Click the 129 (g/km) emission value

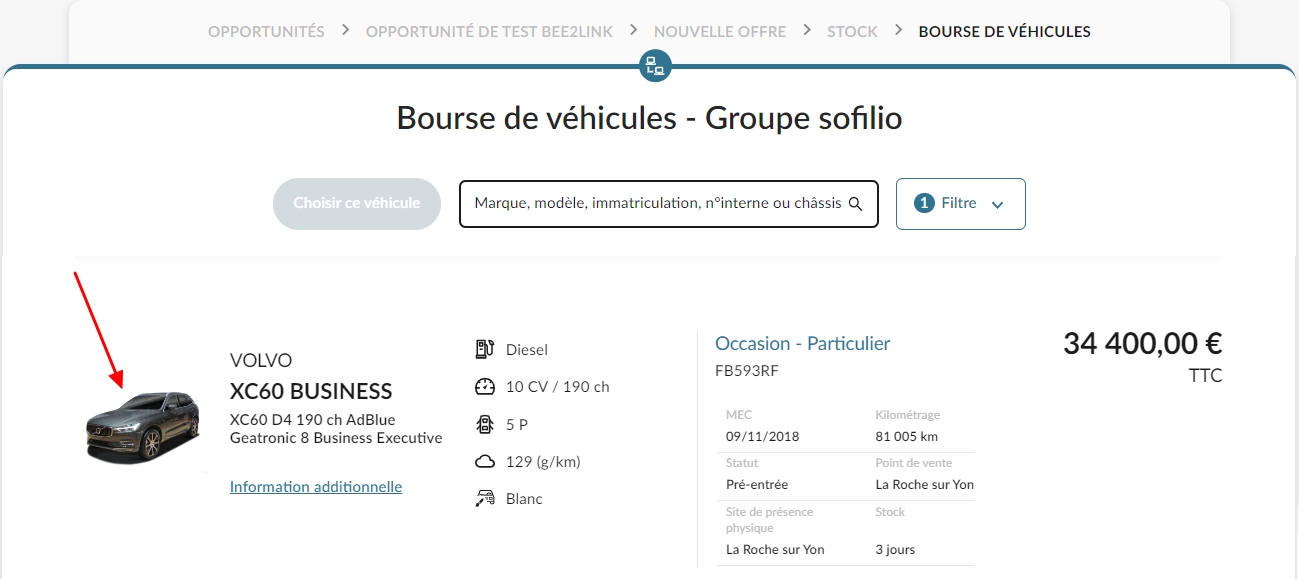point(543,462)
